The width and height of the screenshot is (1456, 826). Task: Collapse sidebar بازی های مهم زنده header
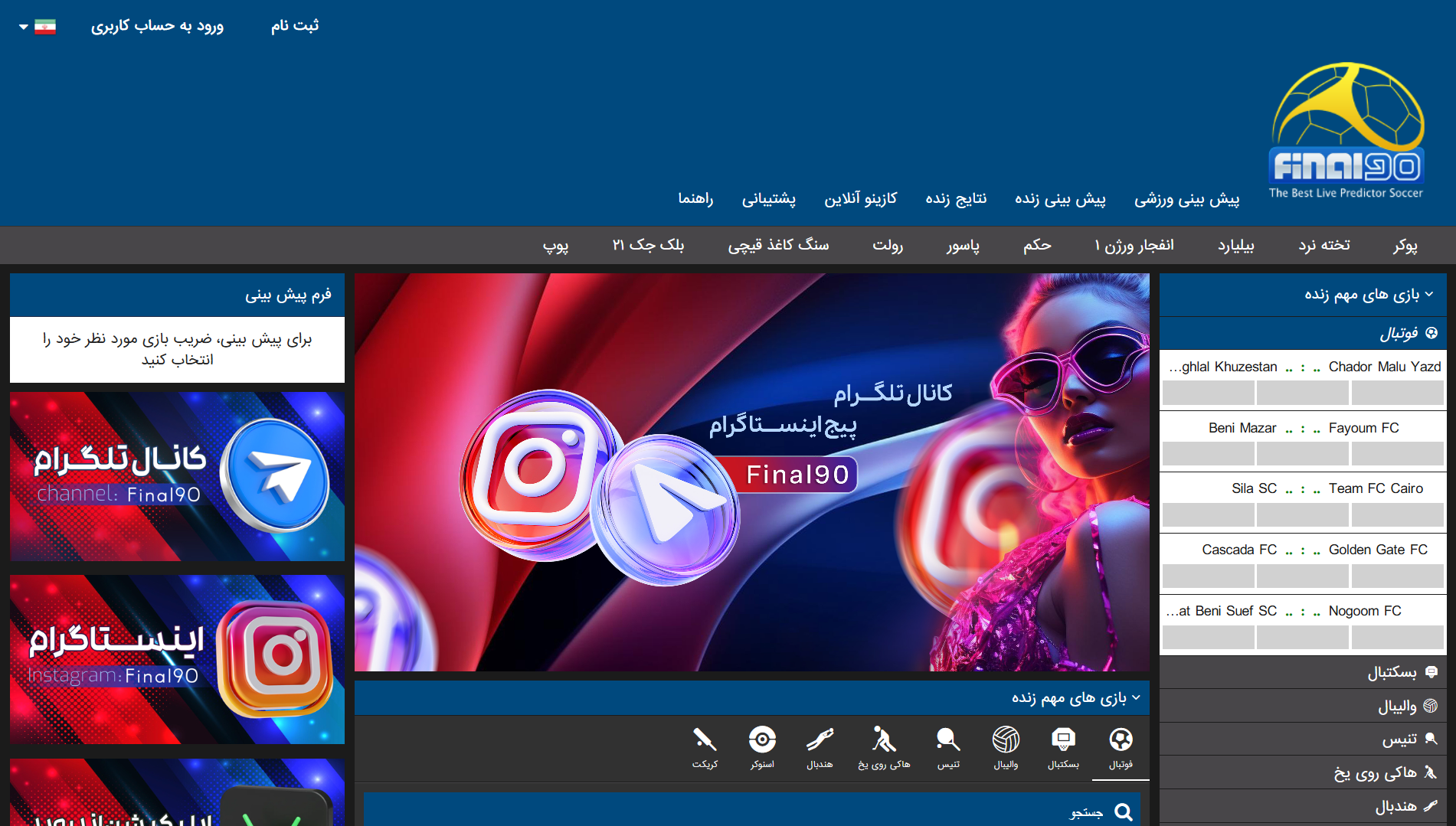click(x=1303, y=295)
